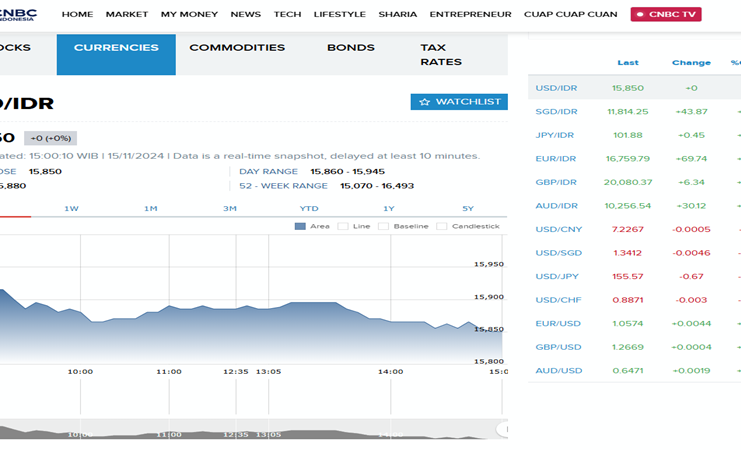Open the Commodities tab
This screenshot has width=741, height=450.
tap(237, 48)
